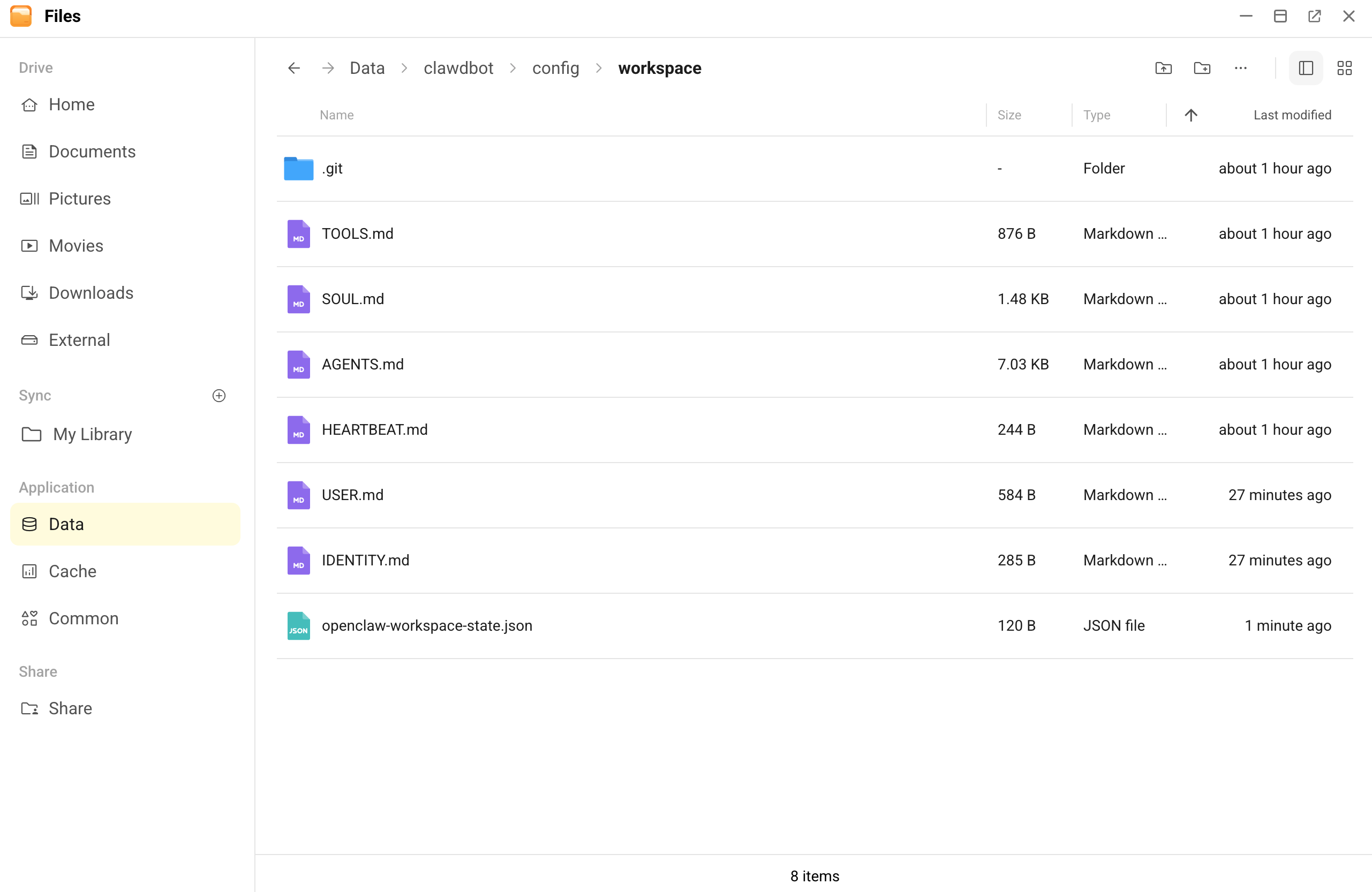Click the IDENTITY.md file icon
This screenshot has width=1372, height=892.
[299, 560]
